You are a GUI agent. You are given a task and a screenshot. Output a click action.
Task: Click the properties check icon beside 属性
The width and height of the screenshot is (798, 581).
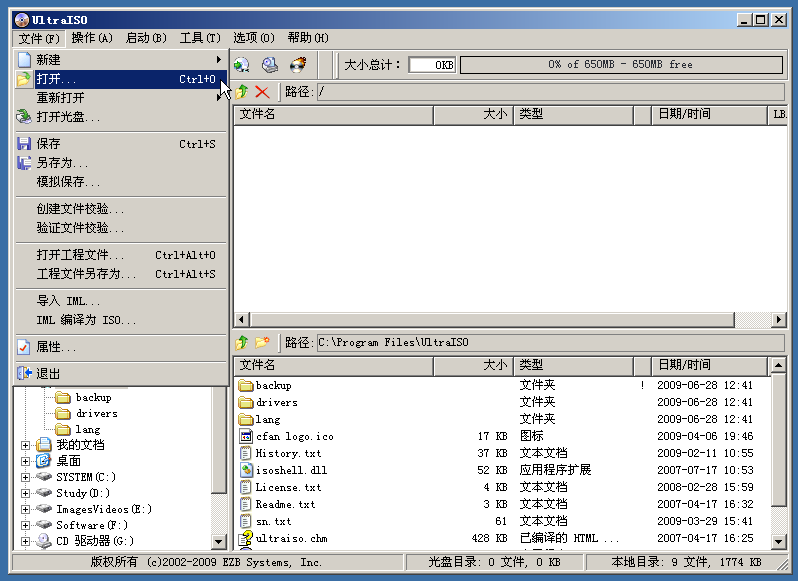coord(24,347)
